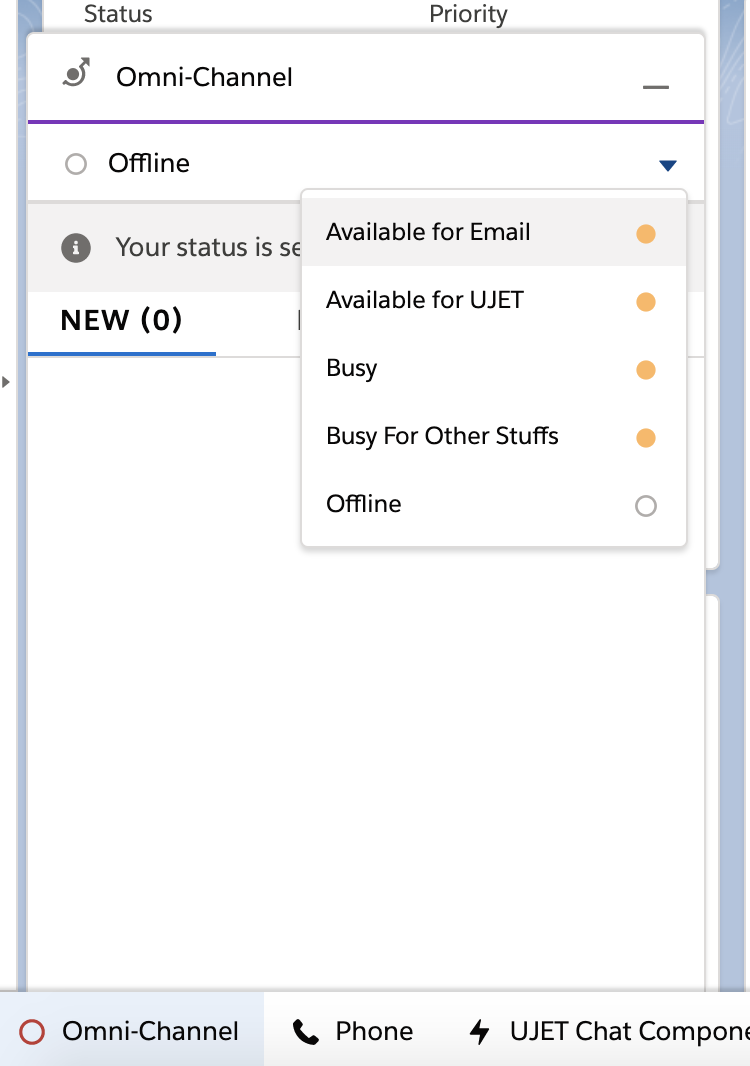Click the Priority column header
This screenshot has width=750, height=1066.
click(x=468, y=14)
